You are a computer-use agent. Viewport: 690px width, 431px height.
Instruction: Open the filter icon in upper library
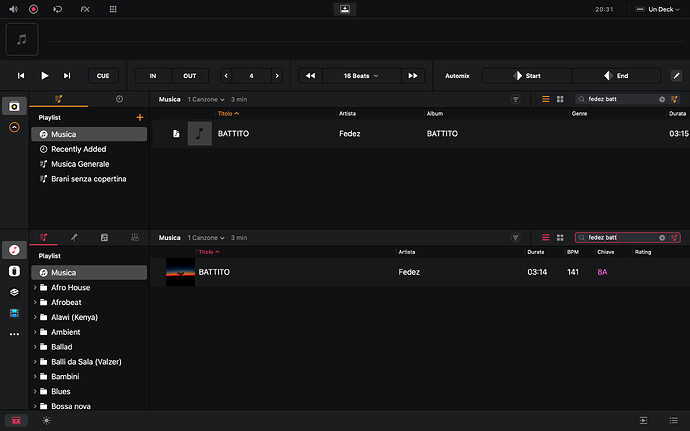516,99
